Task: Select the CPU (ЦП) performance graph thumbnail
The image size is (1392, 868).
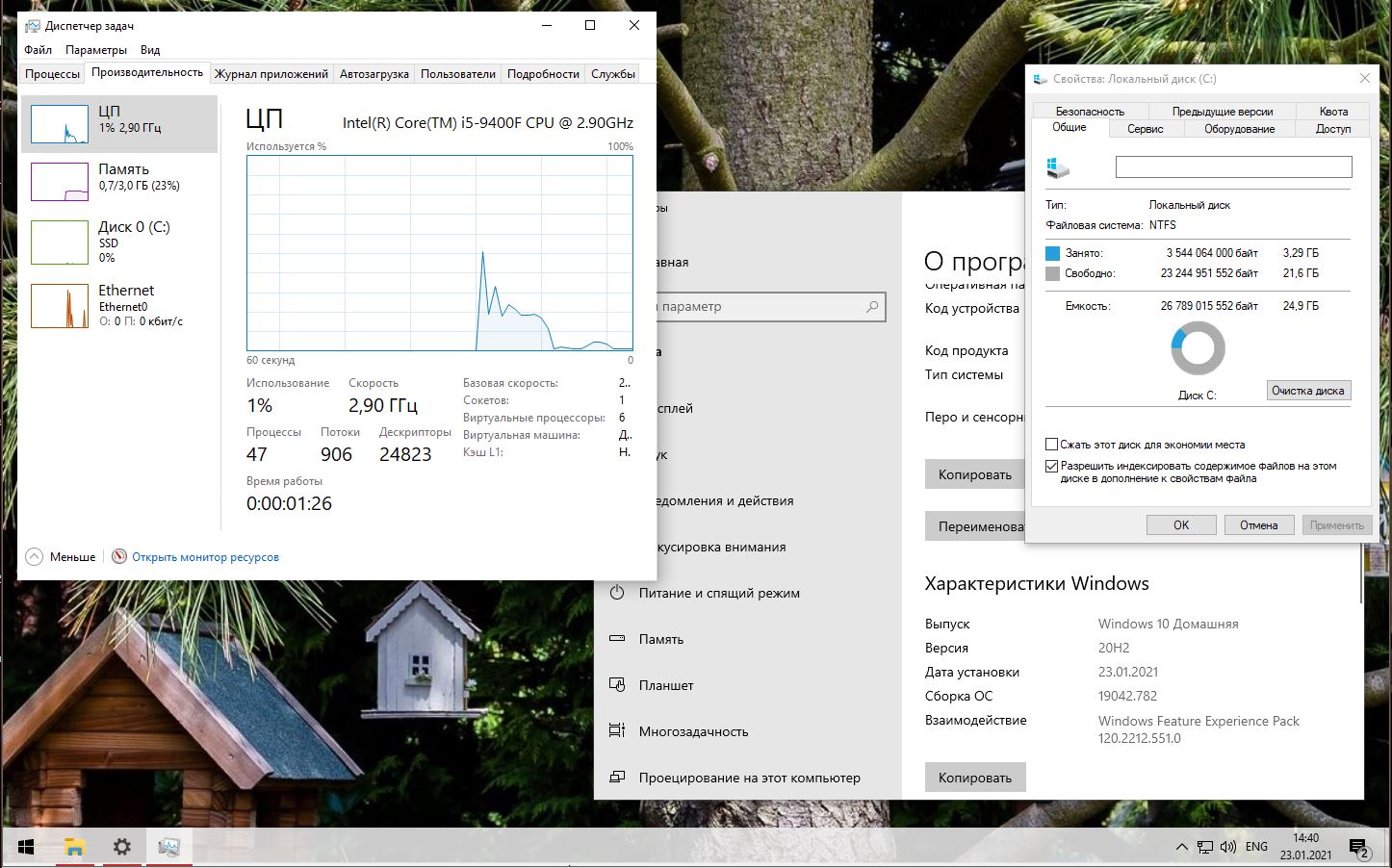Action: tap(60, 124)
